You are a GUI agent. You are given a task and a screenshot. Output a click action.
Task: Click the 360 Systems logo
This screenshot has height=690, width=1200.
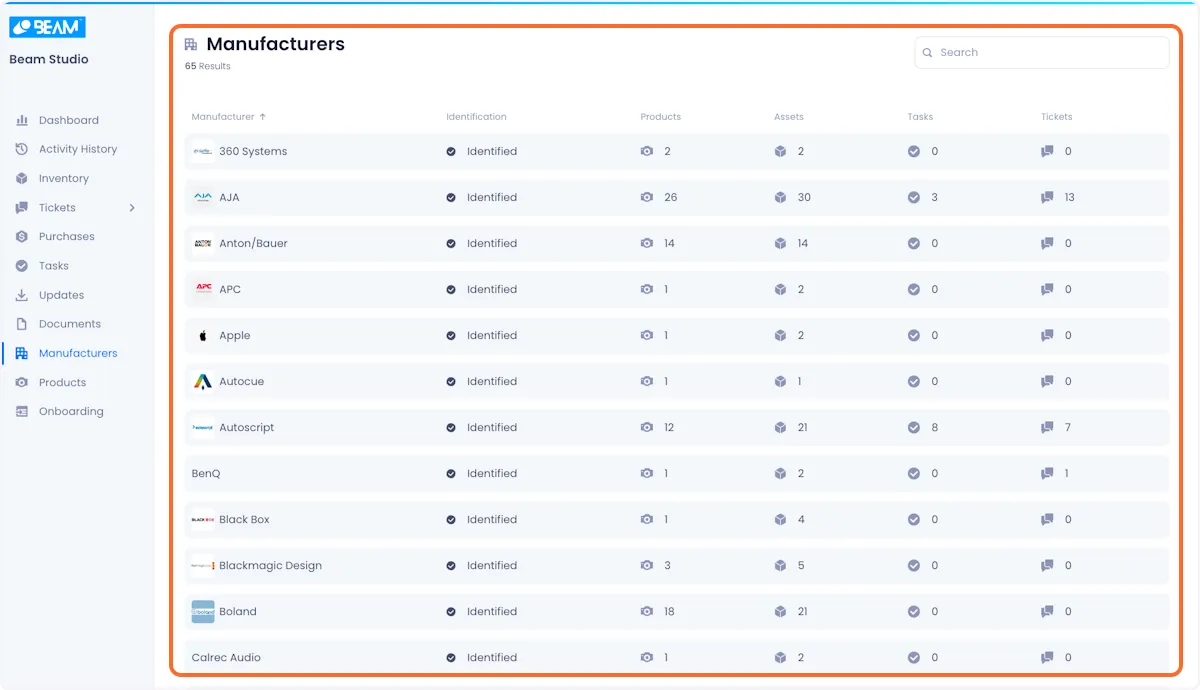[203, 151]
